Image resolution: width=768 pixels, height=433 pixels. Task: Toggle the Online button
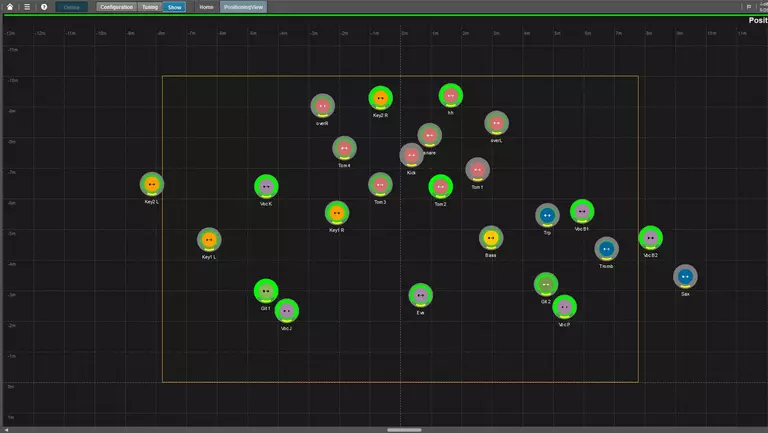point(72,7)
